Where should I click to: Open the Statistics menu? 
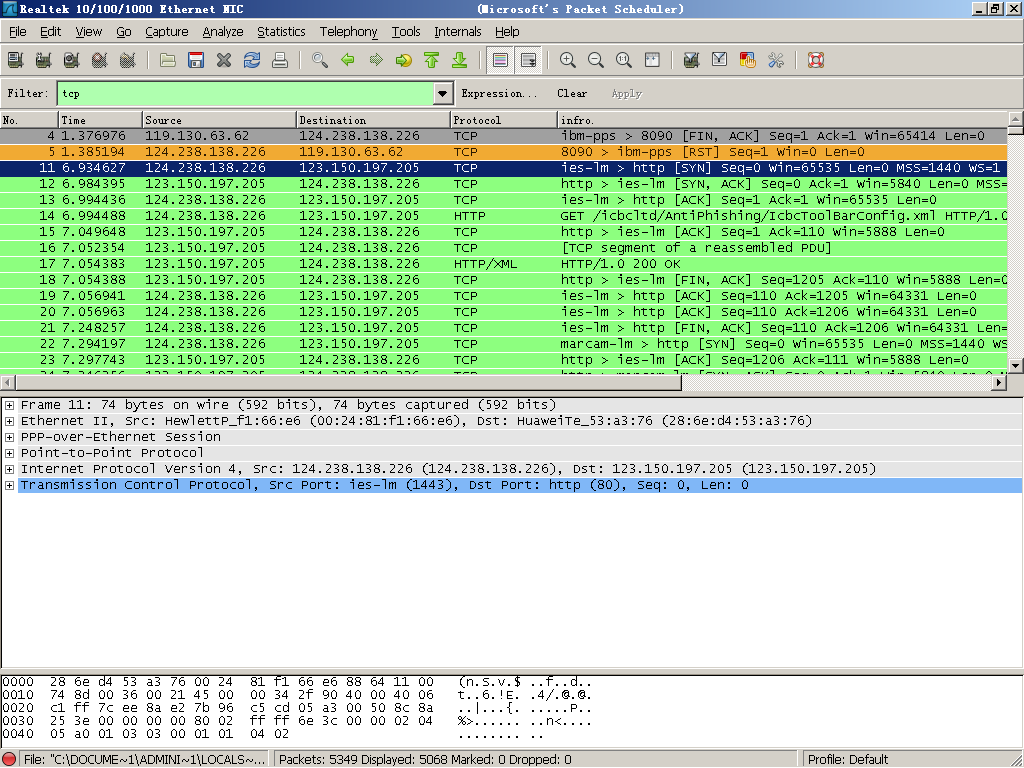pyautogui.click(x=281, y=31)
